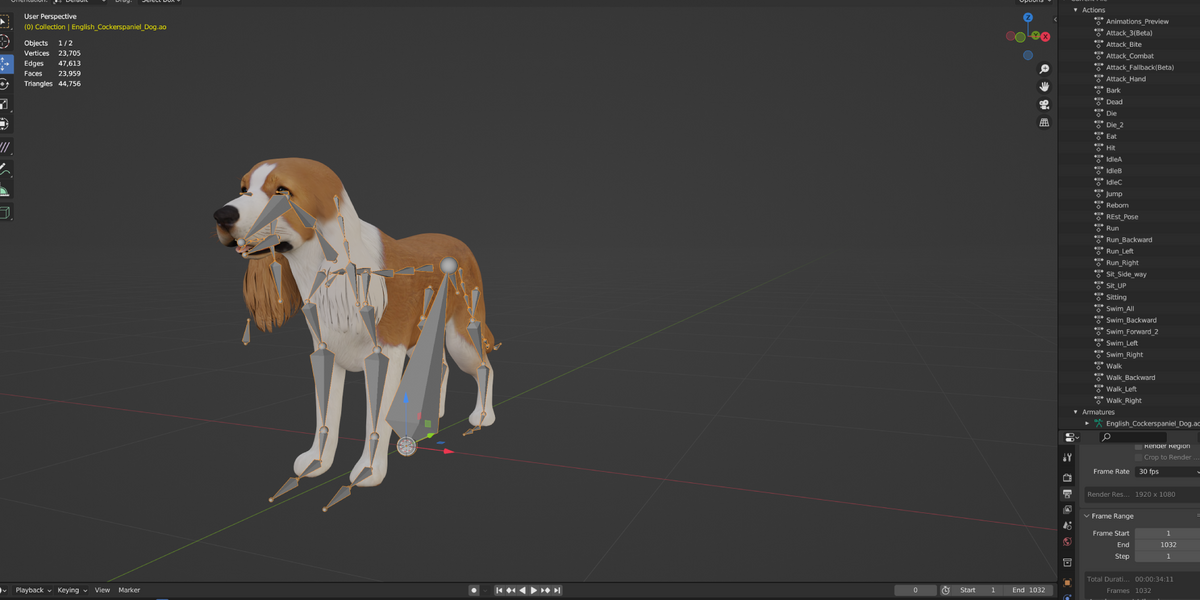Open the Object properties tab
Viewport: 1200px width, 600px height.
pyautogui.click(x=1067, y=582)
